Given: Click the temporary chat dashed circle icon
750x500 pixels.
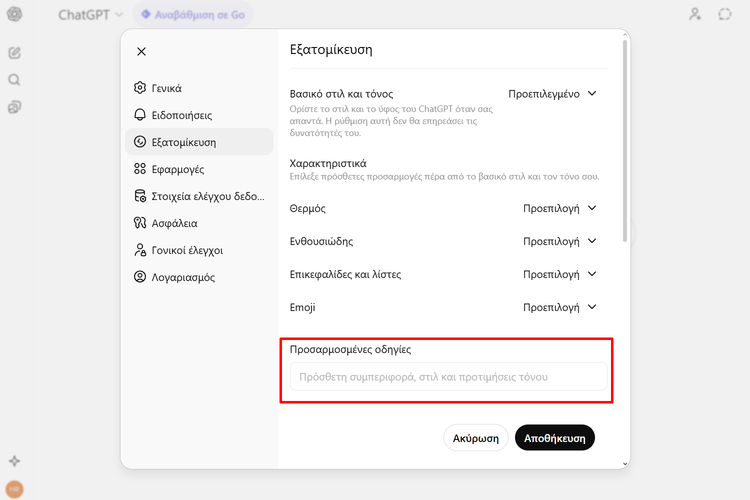Looking at the screenshot, I should point(725,15).
